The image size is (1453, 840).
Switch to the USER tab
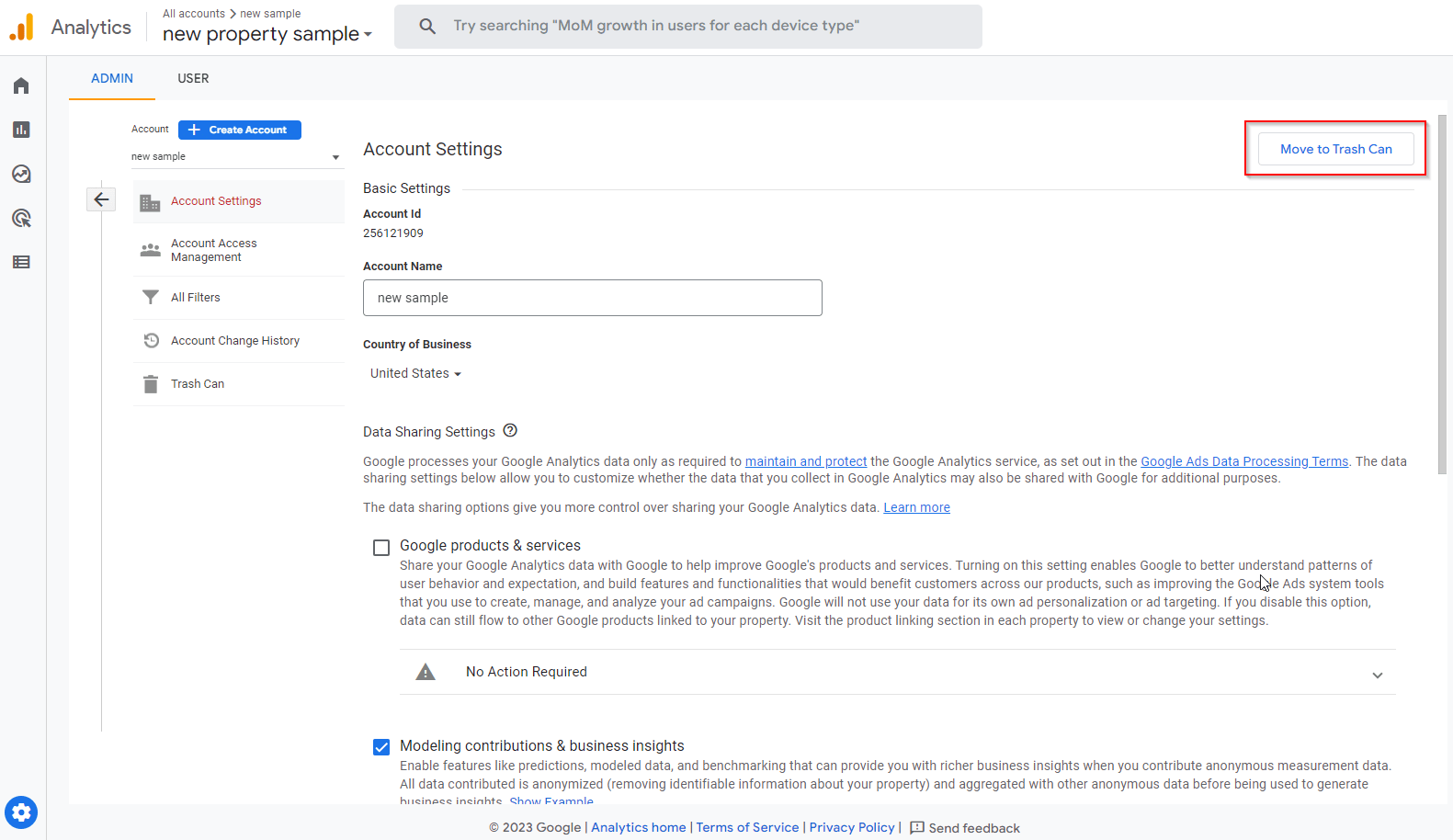(x=193, y=78)
